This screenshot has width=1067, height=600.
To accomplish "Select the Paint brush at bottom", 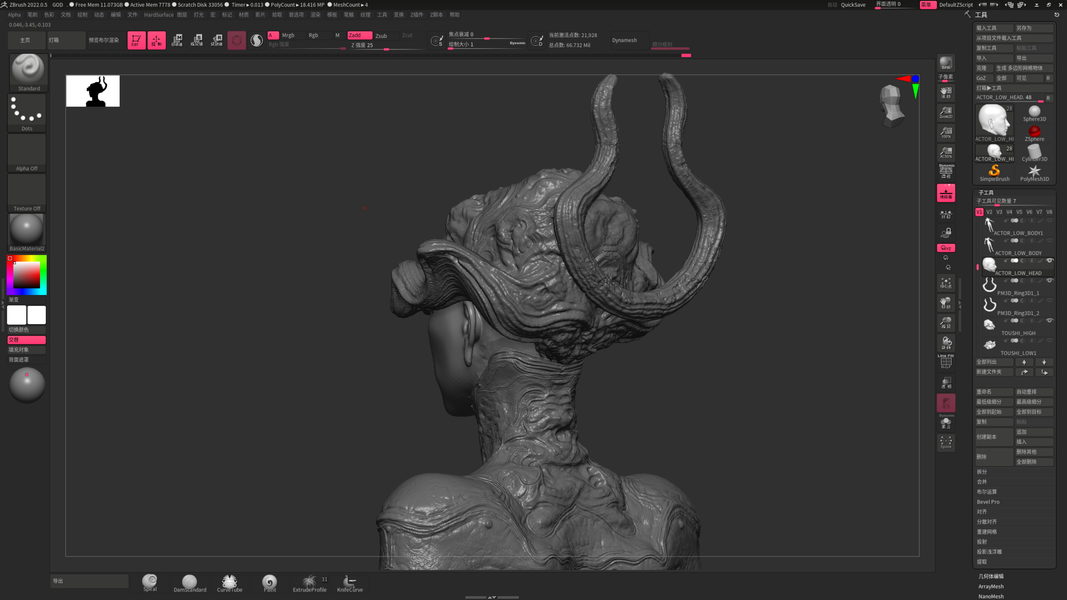I will pos(269,583).
